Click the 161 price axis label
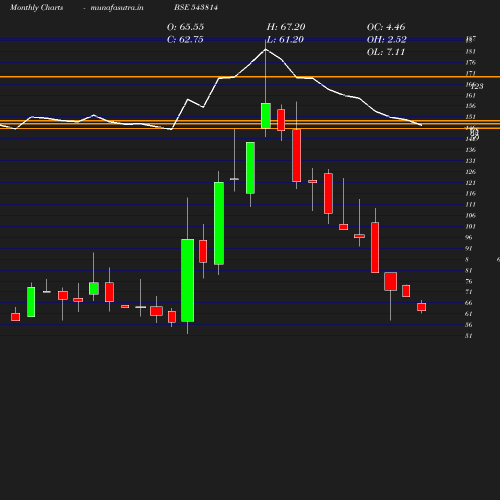This screenshot has width=500, height=500. tap(471, 96)
